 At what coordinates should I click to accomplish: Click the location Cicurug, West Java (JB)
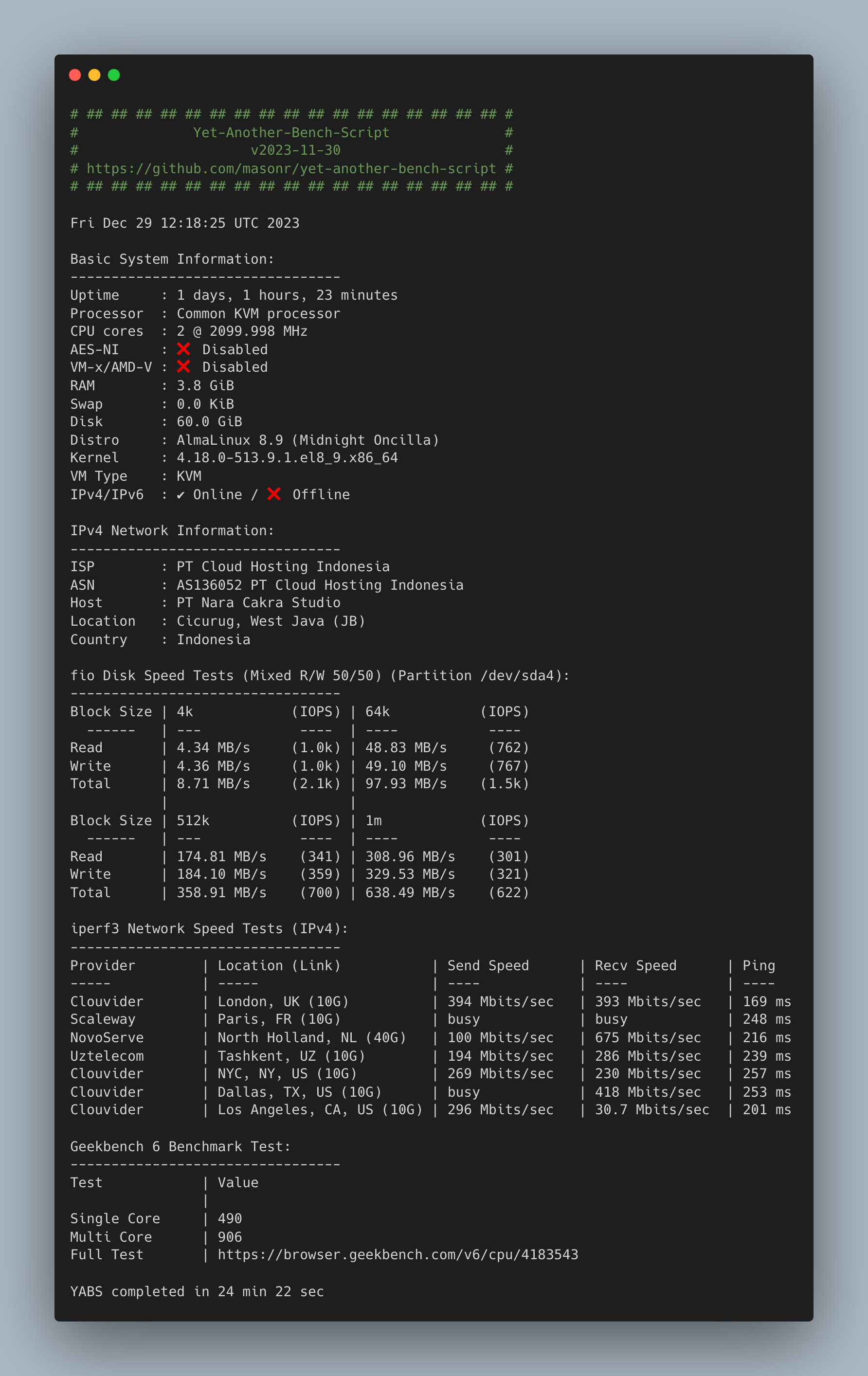(271, 621)
